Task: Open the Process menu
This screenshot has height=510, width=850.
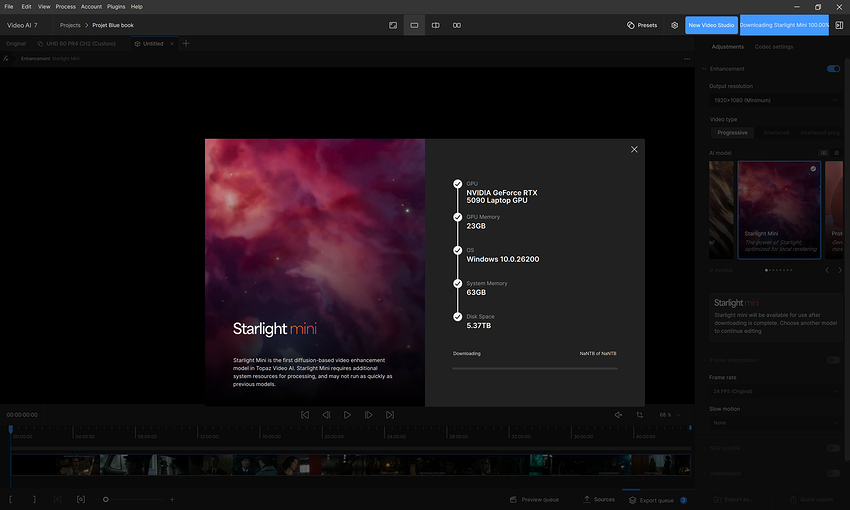Action: tap(65, 6)
